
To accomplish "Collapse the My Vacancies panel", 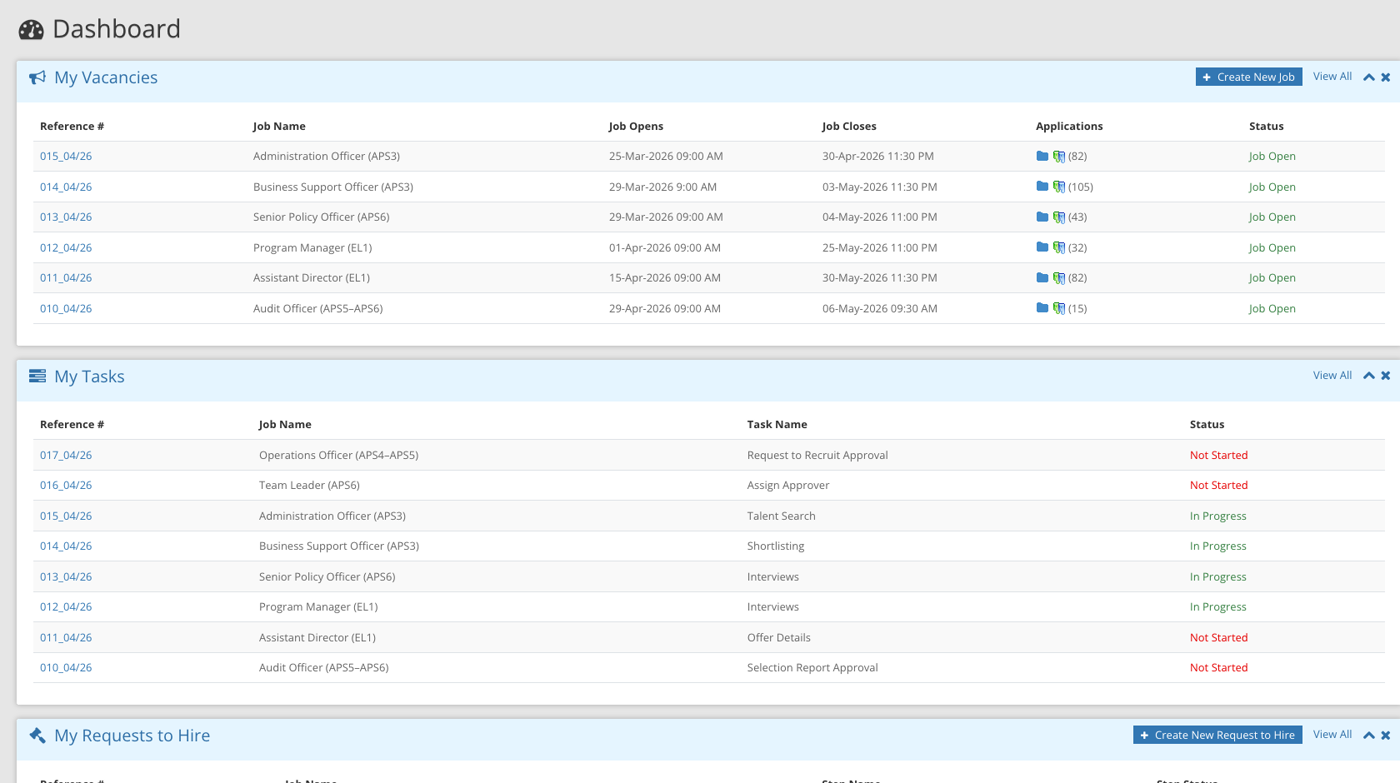I will coord(1369,77).
